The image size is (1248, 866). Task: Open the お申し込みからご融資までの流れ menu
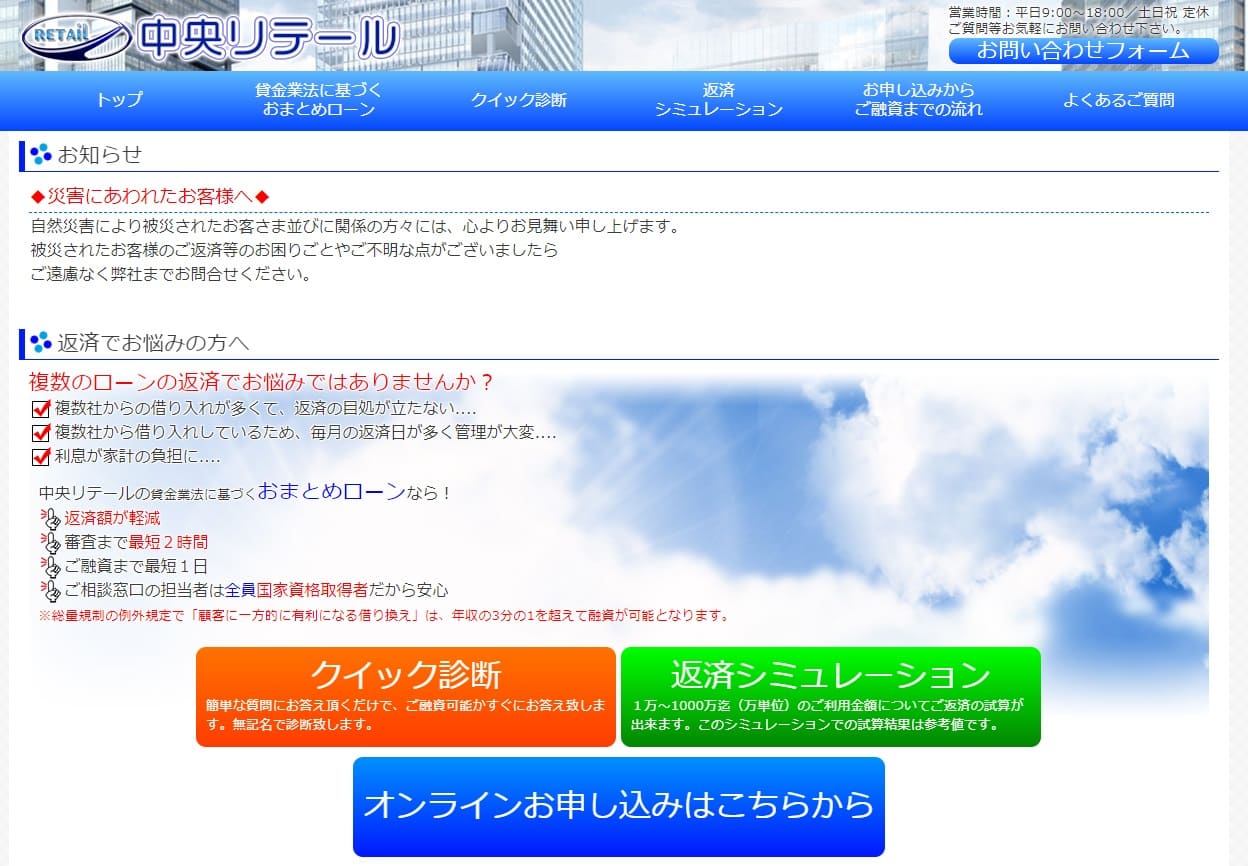(916, 100)
